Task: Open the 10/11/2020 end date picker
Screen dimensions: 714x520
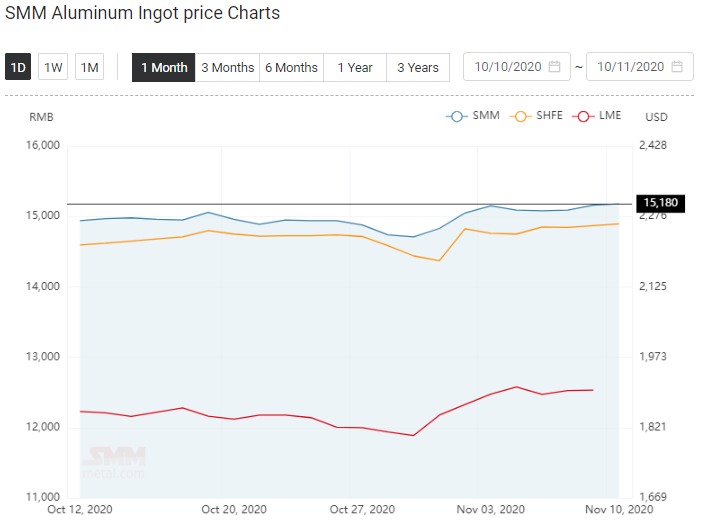Action: point(640,66)
